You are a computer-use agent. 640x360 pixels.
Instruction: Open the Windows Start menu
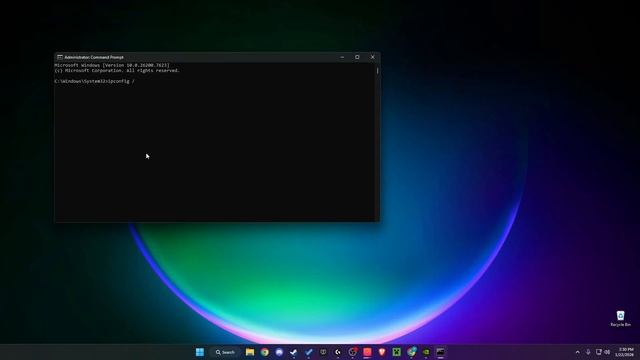(200, 352)
